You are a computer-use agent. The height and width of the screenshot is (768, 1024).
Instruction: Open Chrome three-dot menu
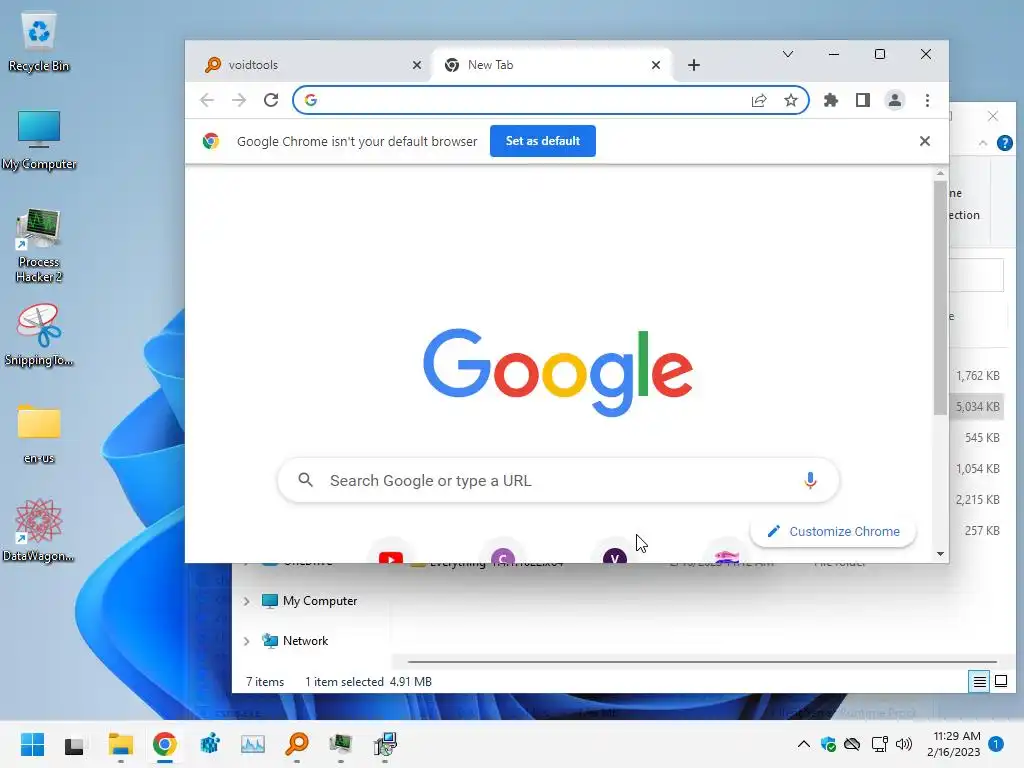[927, 100]
